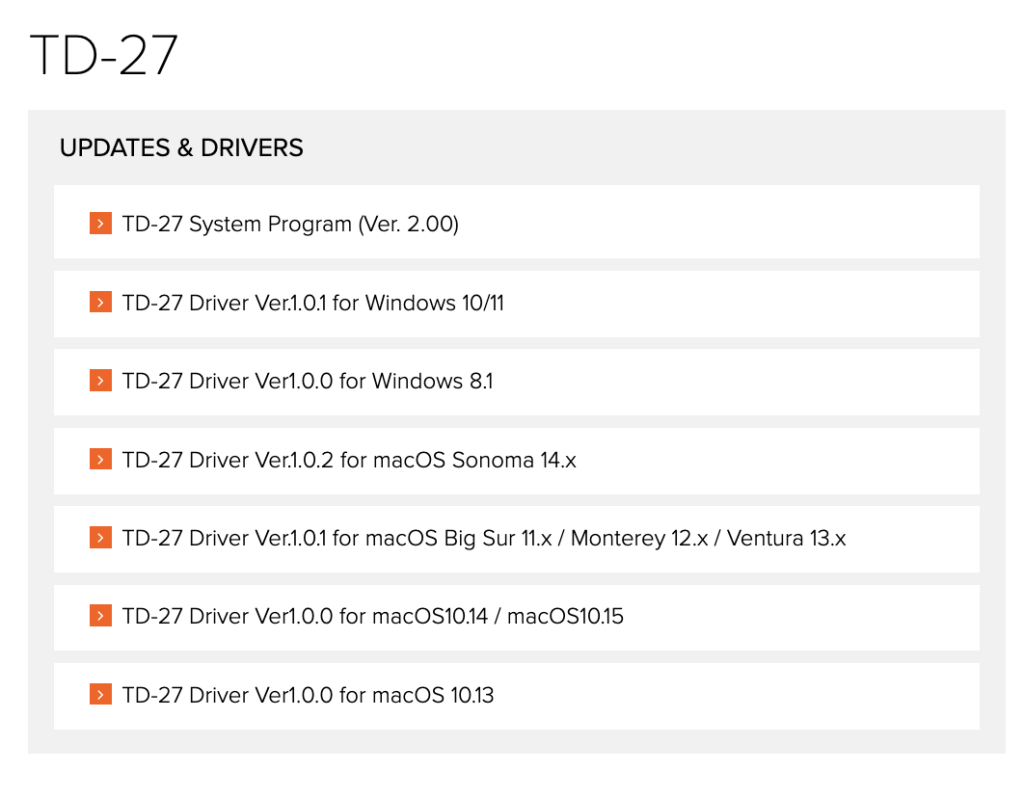Screen dimensions: 1024x798
Task: Open TD-27 System Program (Ver. 2.00) link
Action: (x=291, y=224)
